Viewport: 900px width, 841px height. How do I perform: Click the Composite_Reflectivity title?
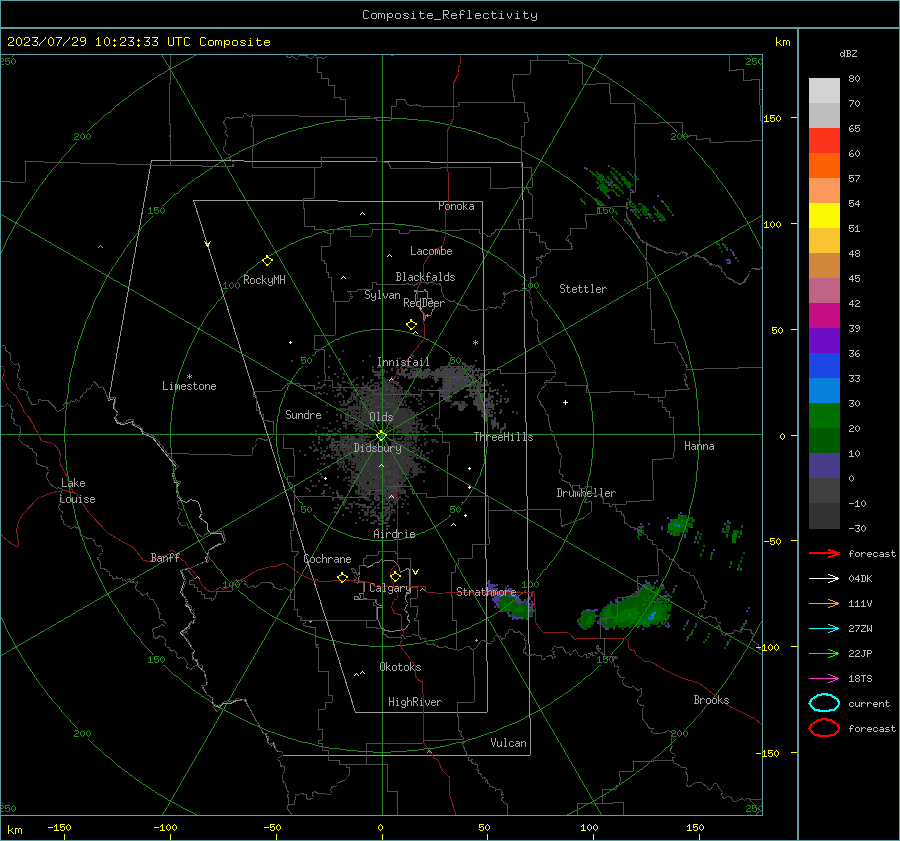click(x=450, y=15)
